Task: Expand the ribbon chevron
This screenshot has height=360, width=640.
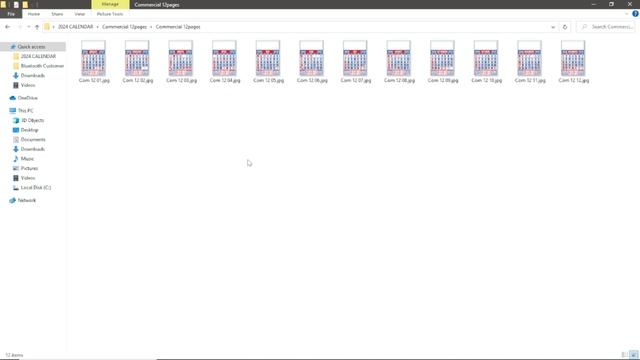Action: [x=627, y=14]
